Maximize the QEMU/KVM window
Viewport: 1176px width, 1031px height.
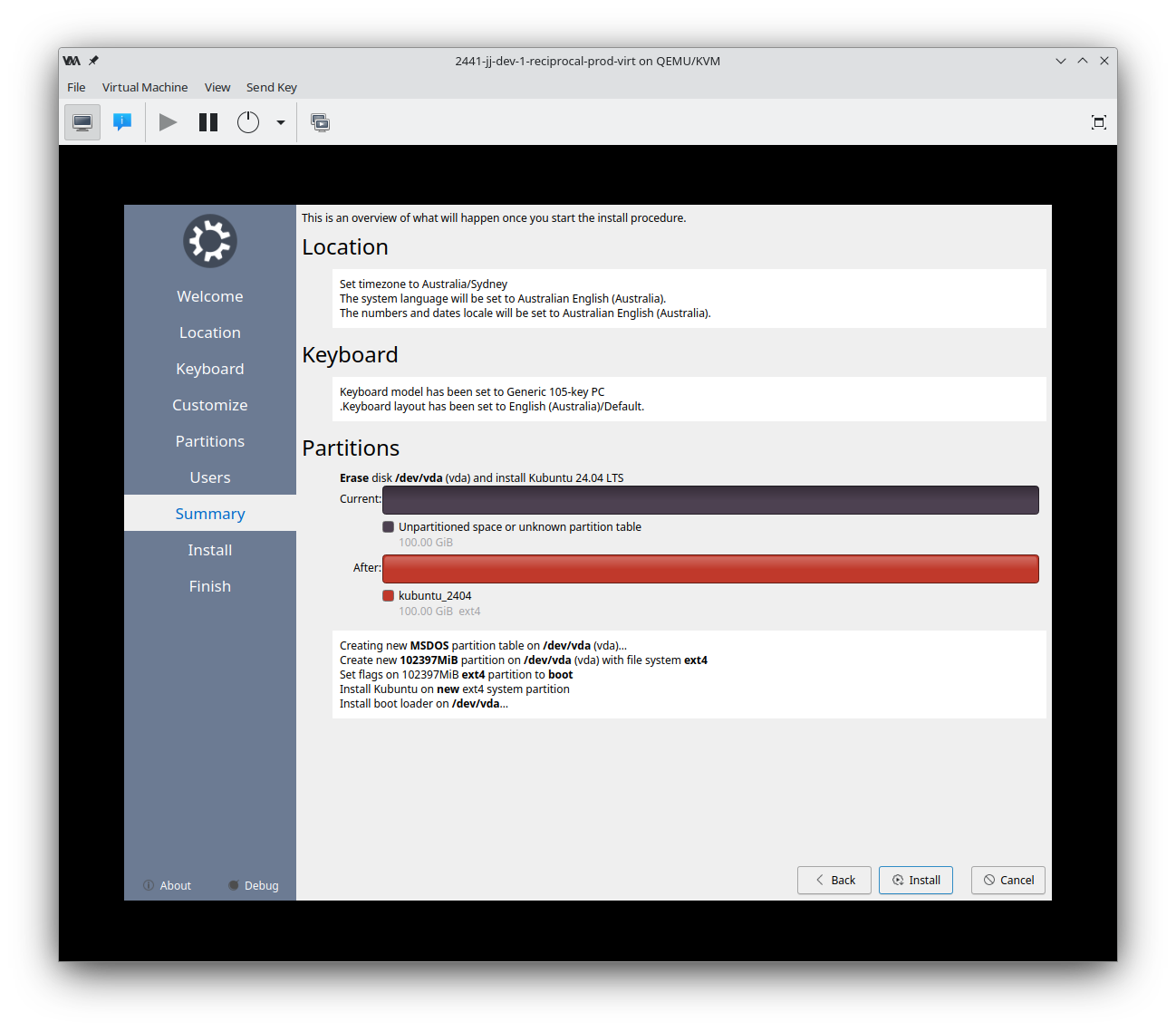tap(1083, 61)
